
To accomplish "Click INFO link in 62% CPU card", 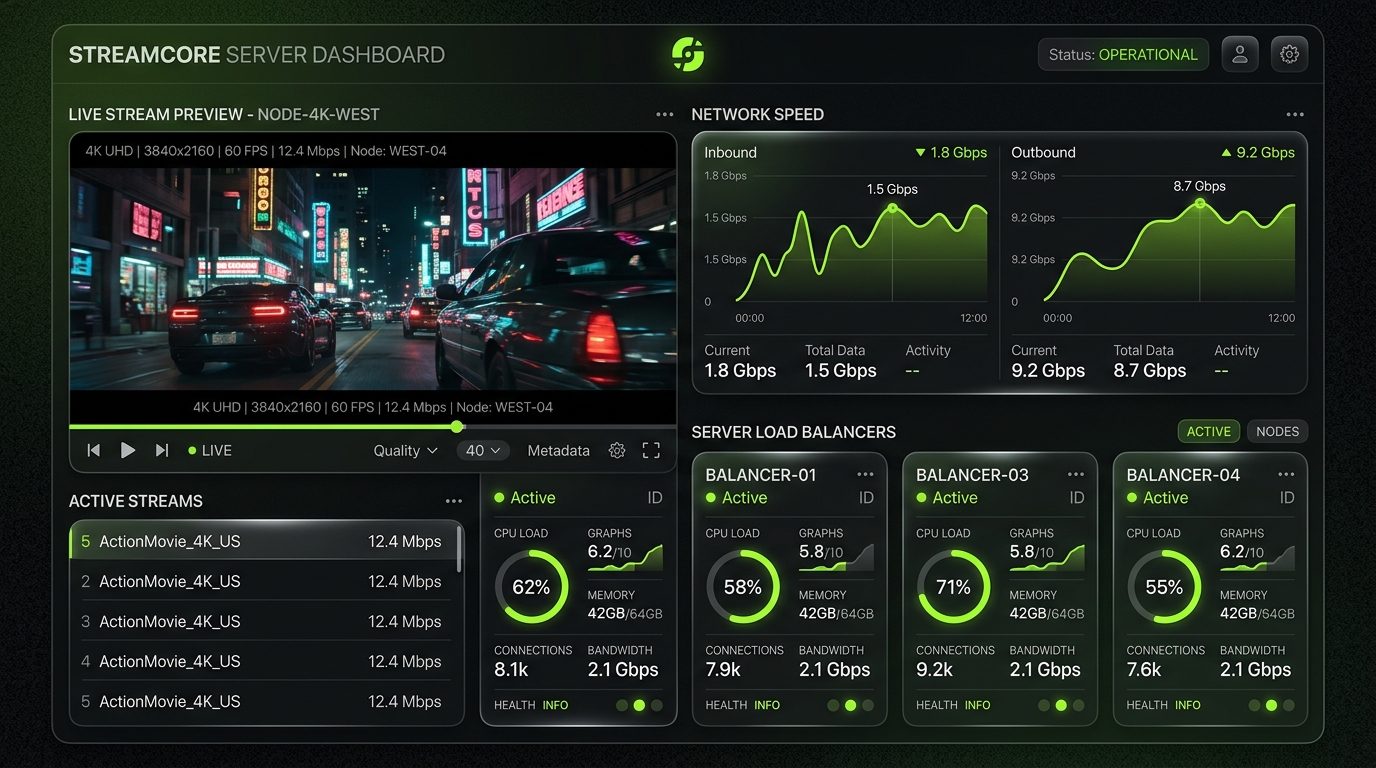I will (x=555, y=705).
